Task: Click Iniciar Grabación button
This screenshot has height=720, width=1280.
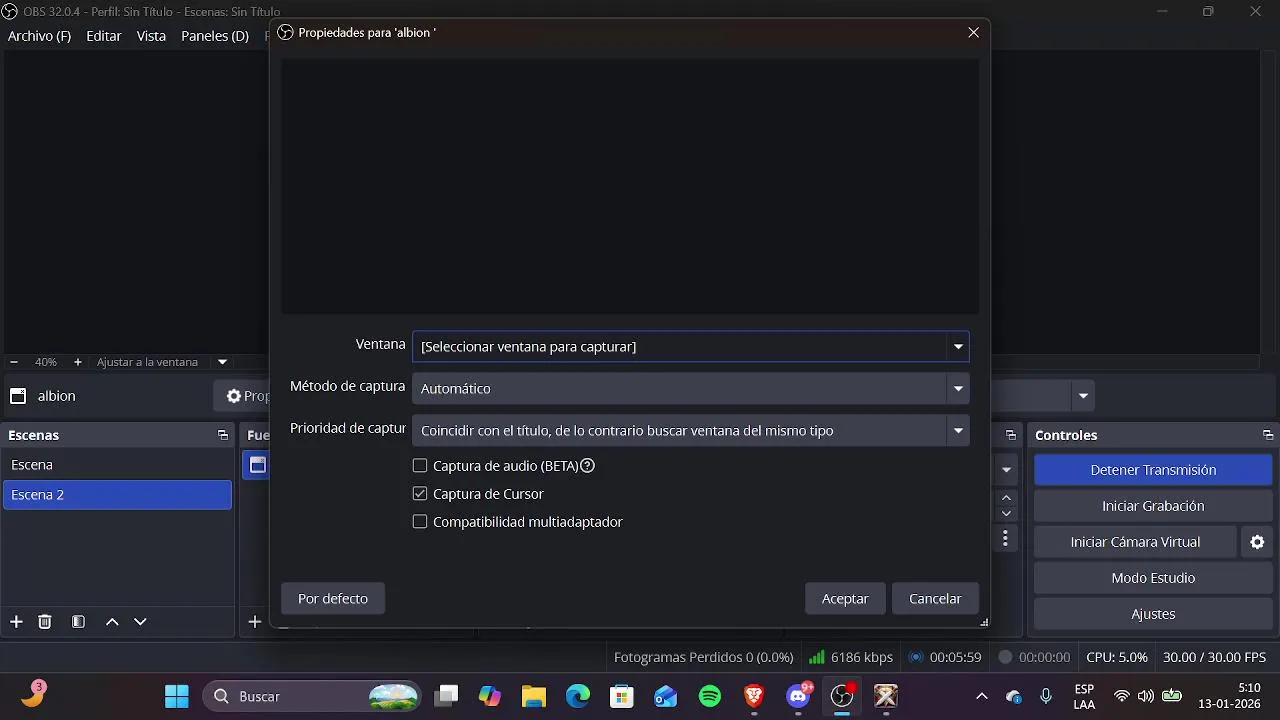Action: click(x=1153, y=506)
